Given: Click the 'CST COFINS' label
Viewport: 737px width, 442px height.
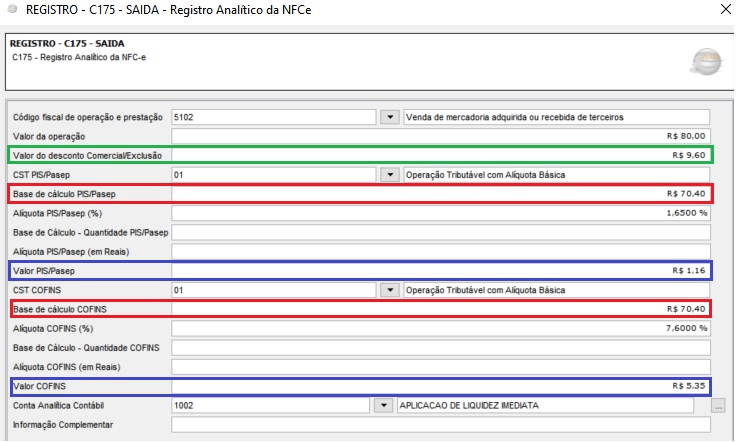Looking at the screenshot, I should 37,290.
